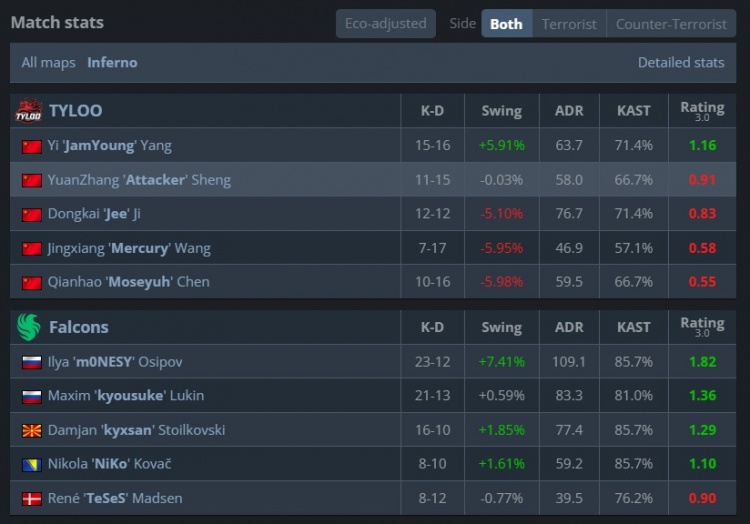Open the Falcons team name link
750x524 pixels.
pyautogui.click(x=78, y=327)
